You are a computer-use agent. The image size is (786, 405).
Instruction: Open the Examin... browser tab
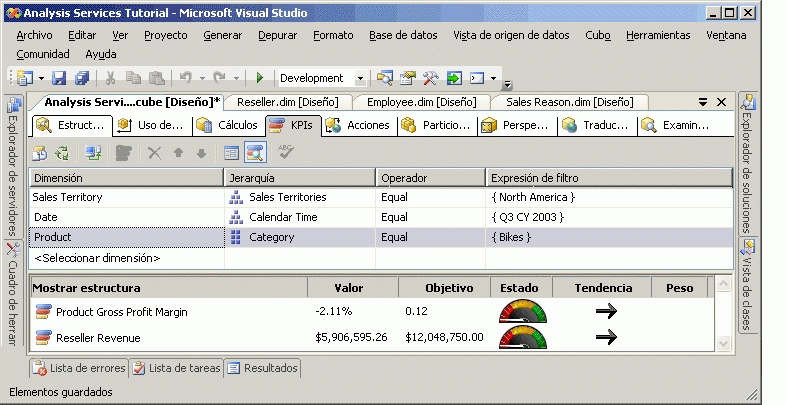point(677,125)
